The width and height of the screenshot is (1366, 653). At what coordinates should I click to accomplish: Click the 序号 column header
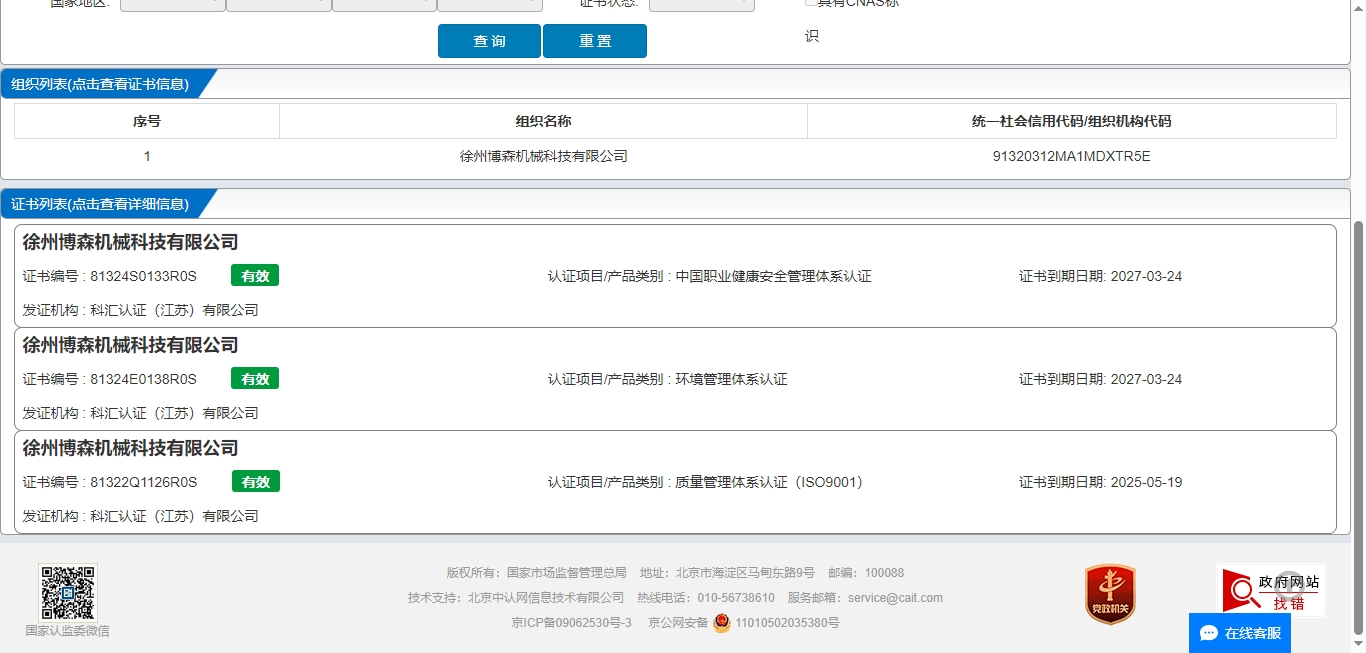(x=147, y=121)
